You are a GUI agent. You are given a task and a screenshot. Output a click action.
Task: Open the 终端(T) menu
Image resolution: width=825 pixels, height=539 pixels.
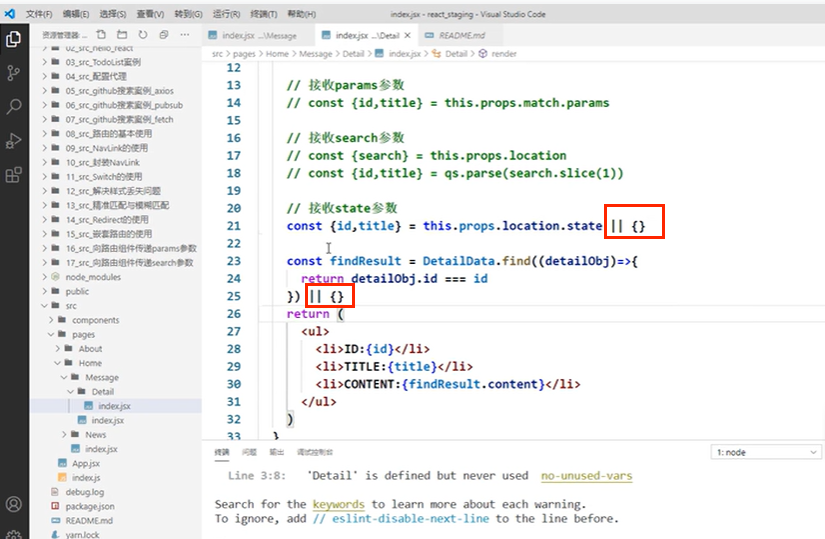tap(264, 14)
